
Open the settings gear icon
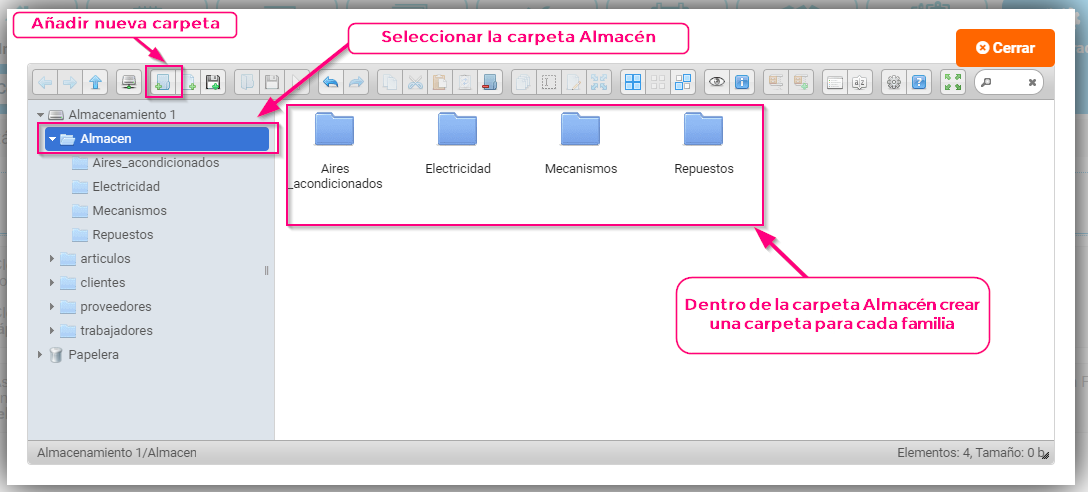coord(894,82)
